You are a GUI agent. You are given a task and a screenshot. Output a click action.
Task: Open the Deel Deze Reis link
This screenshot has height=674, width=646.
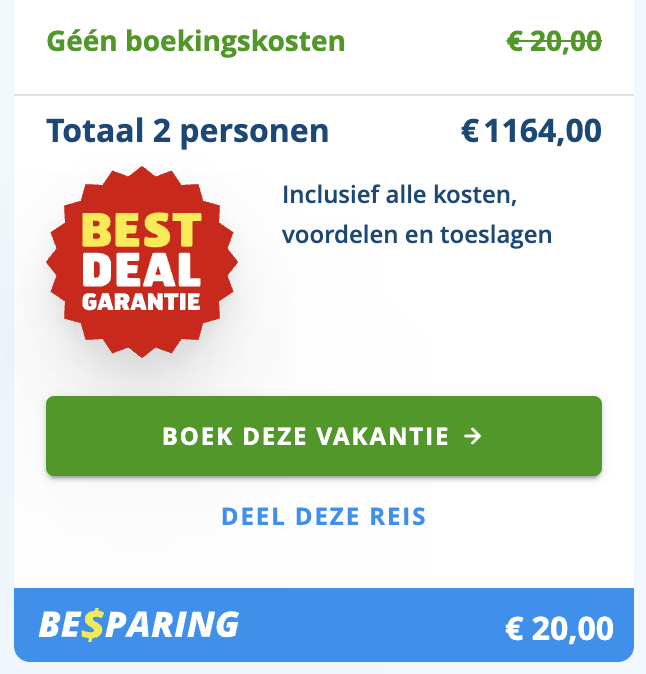pos(324,517)
